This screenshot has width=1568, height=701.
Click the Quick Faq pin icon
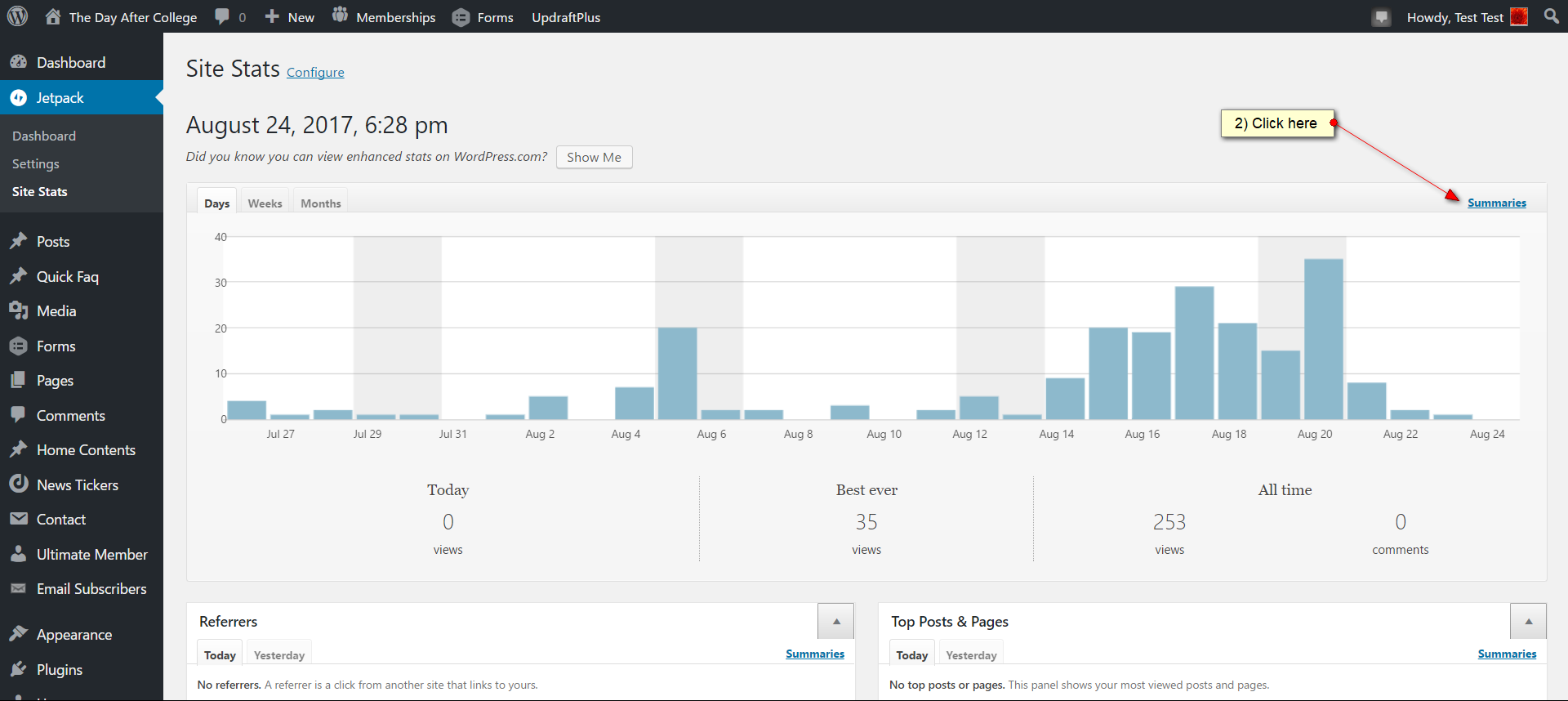[x=19, y=276]
